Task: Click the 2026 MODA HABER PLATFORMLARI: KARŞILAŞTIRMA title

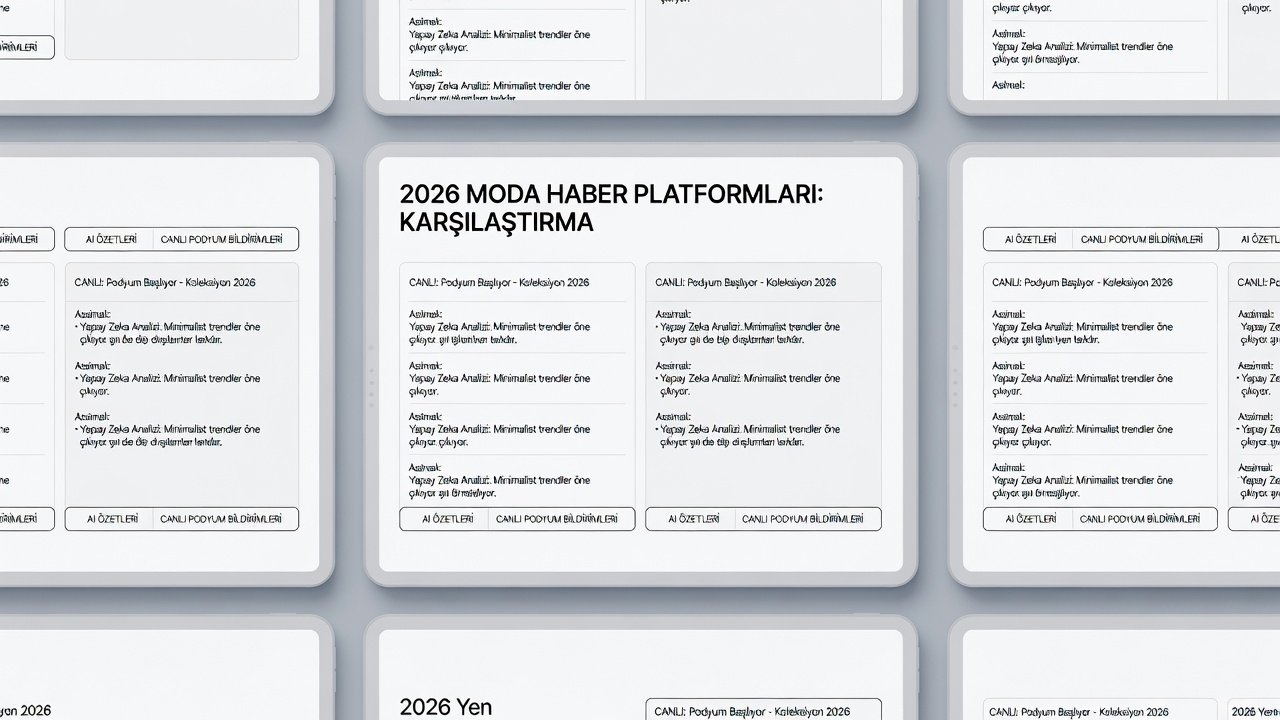Action: pyautogui.click(x=611, y=208)
